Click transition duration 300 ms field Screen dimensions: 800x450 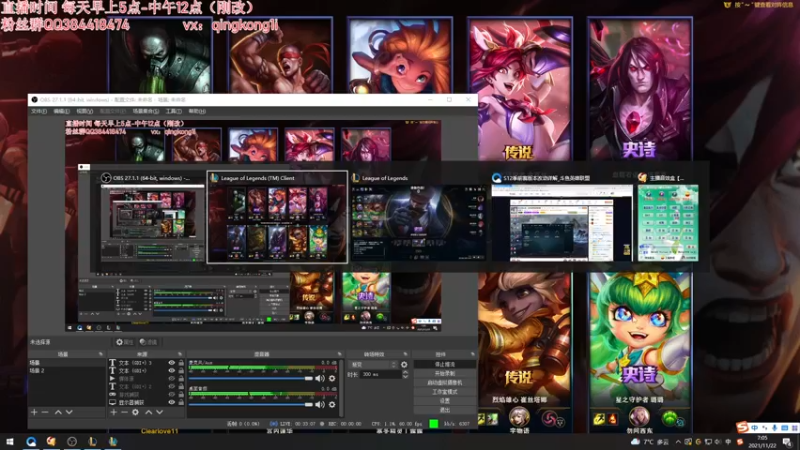tap(381, 374)
